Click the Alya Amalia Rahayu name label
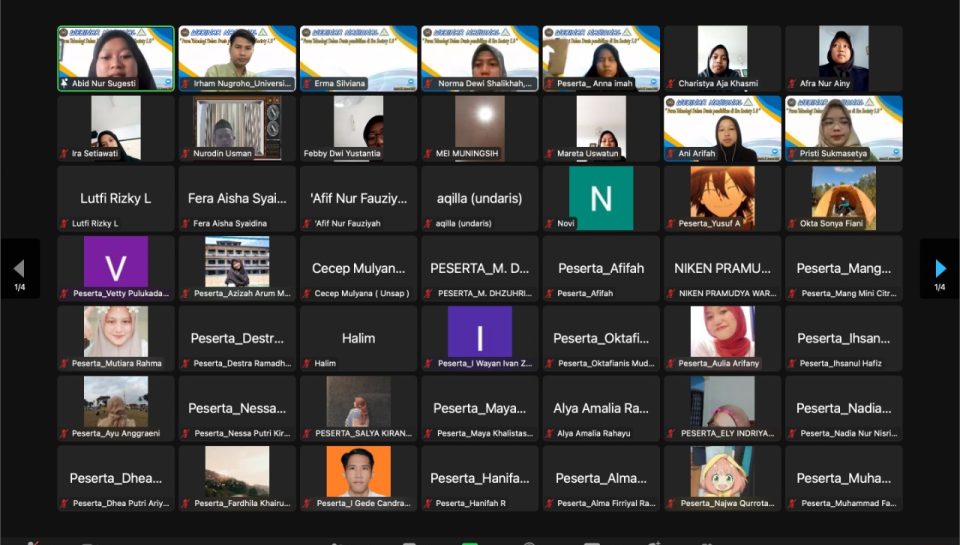Image resolution: width=960 pixels, height=545 pixels. click(x=594, y=433)
